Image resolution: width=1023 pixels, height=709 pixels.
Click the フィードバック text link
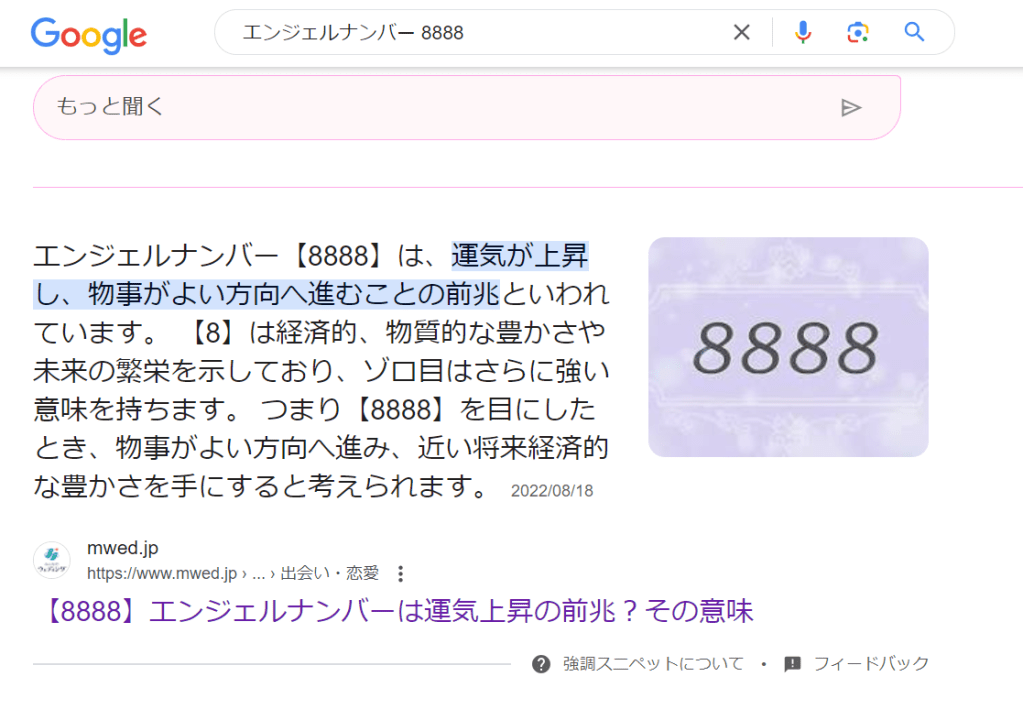(871, 664)
